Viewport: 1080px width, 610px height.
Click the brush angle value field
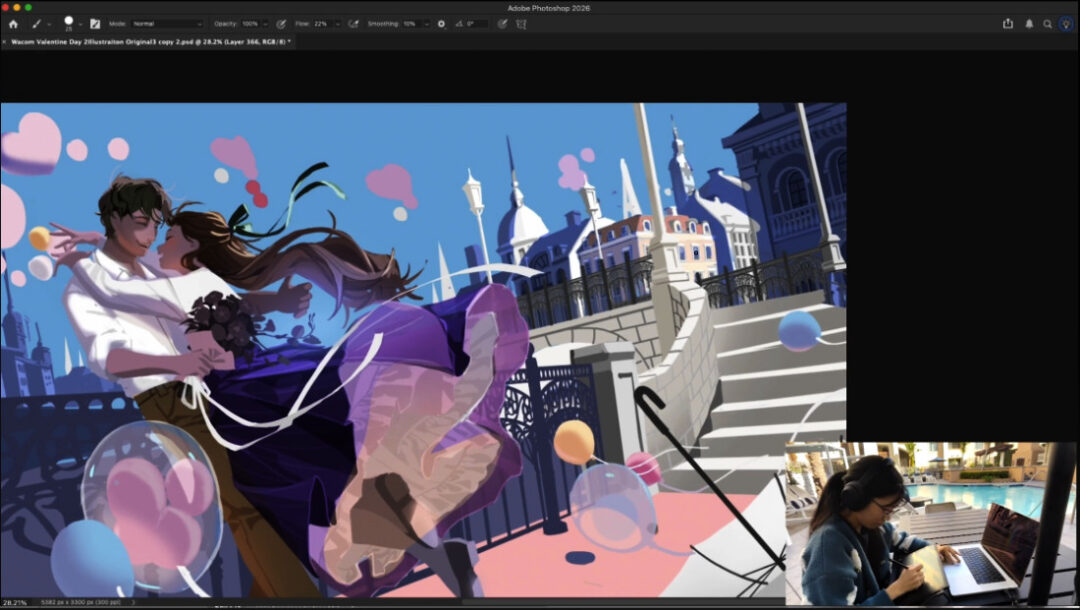coord(477,23)
